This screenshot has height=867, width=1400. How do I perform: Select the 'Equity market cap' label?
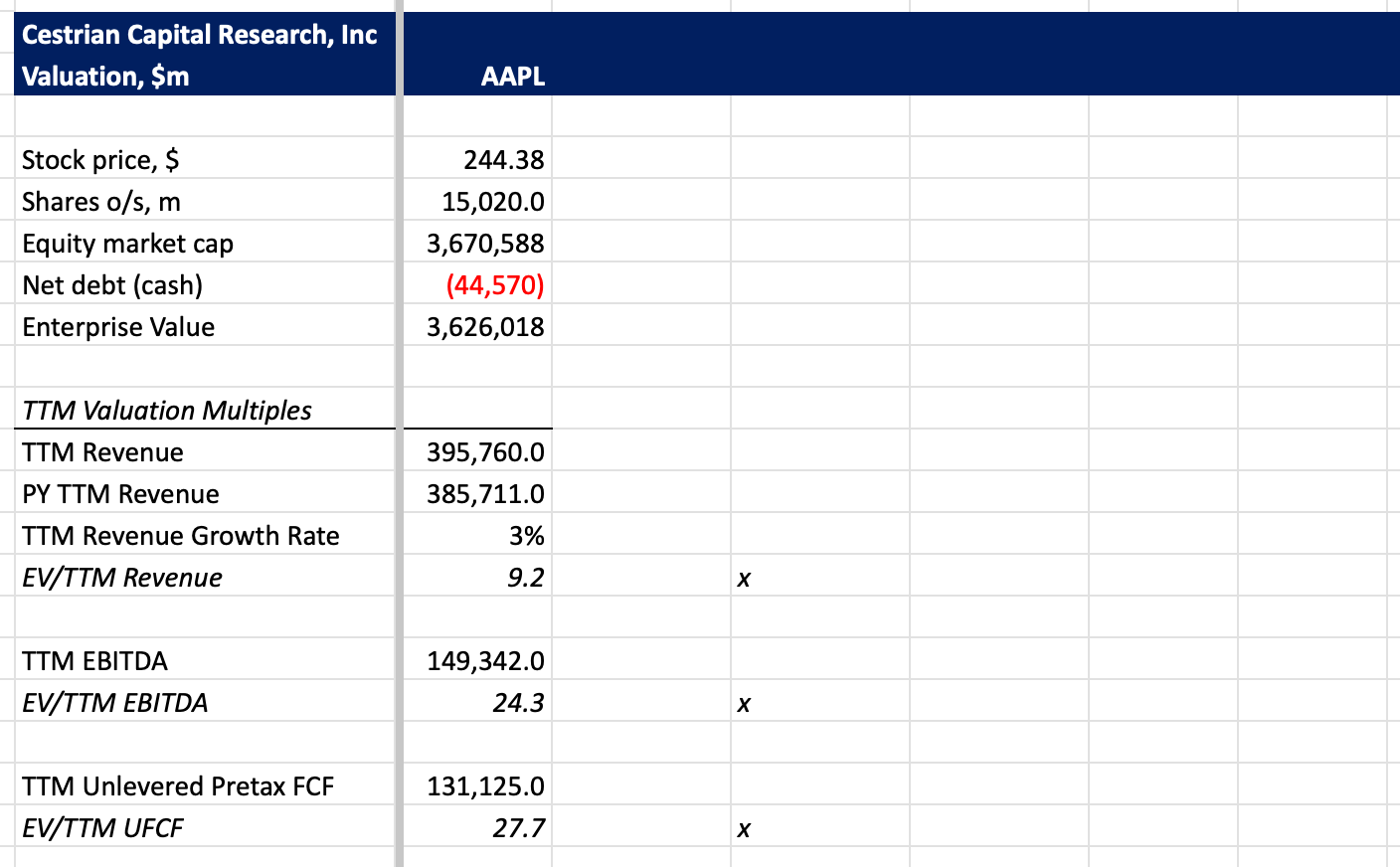127,244
